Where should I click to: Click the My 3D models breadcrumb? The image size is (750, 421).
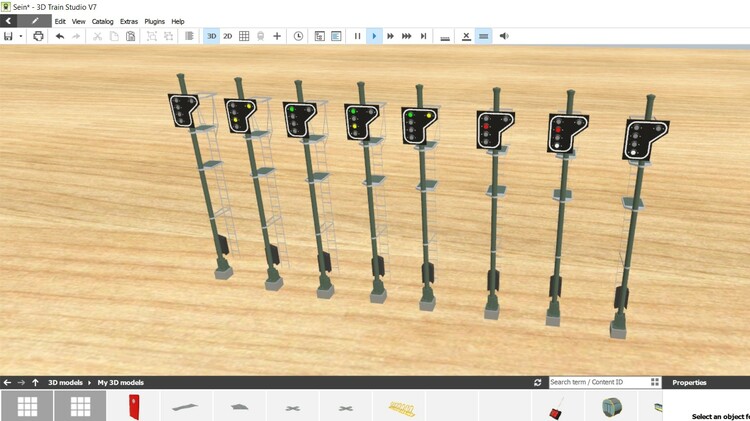[x=120, y=382]
